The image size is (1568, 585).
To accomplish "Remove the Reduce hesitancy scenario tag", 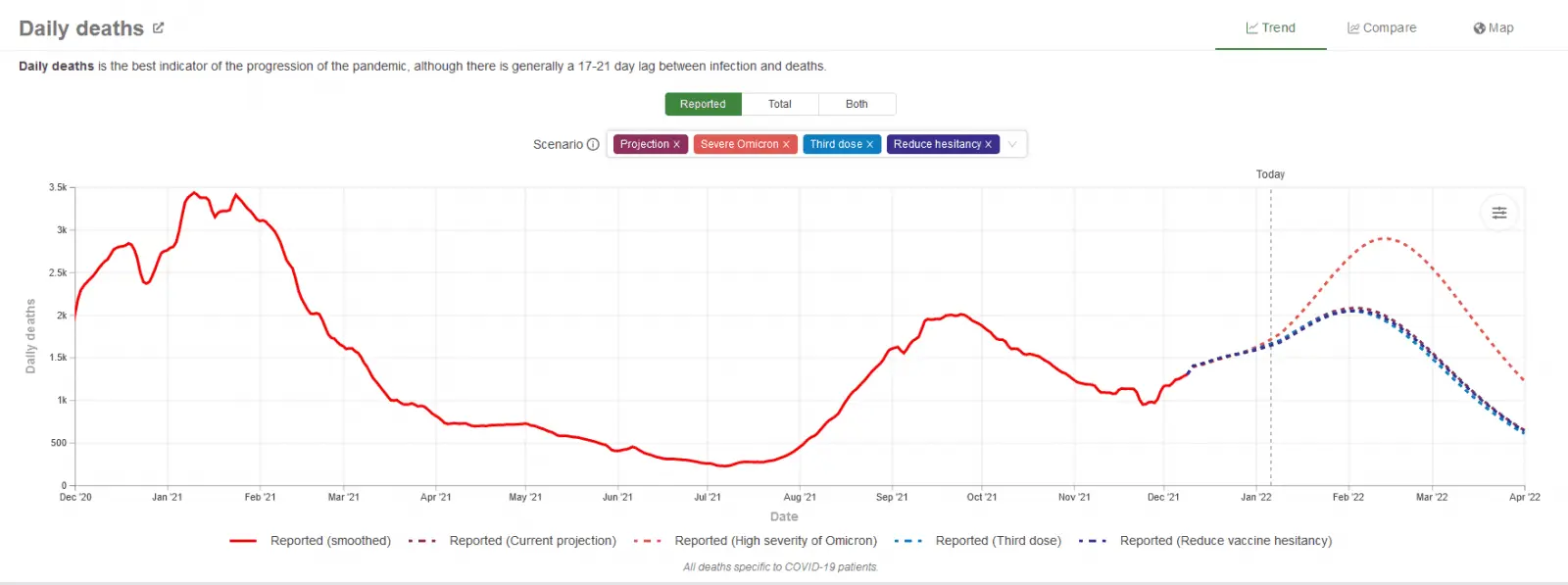I will (988, 144).
